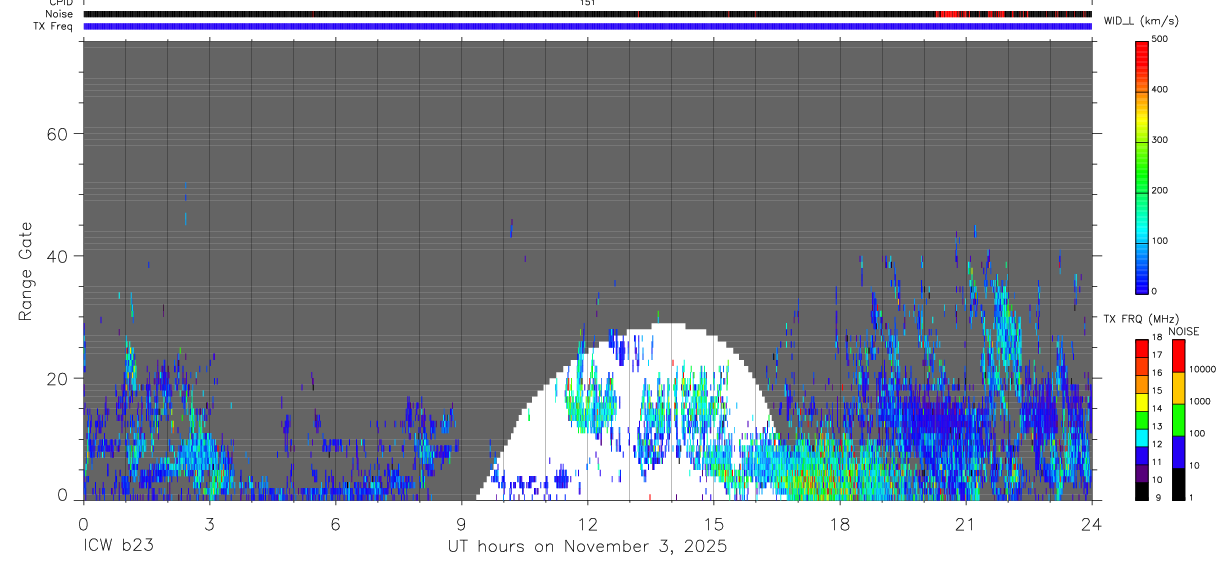Click the 1000 label on noise scale

1200,401
